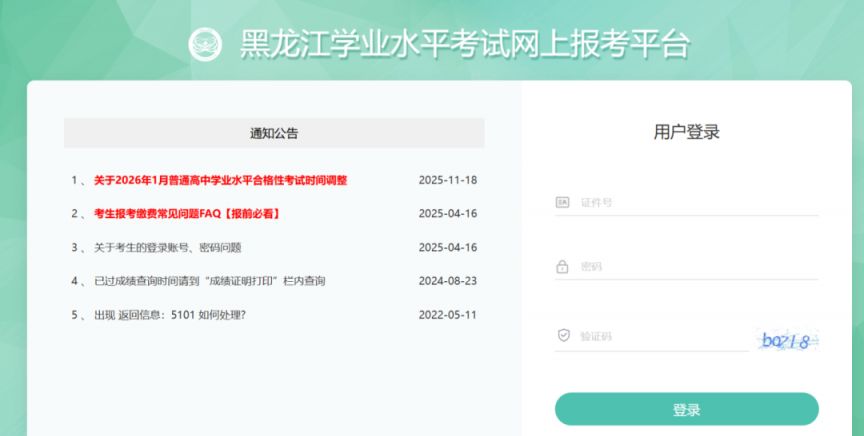864x436 pixels.
Task: Open notice 关于考生的登录账号、密码问题
Action: click(x=168, y=248)
